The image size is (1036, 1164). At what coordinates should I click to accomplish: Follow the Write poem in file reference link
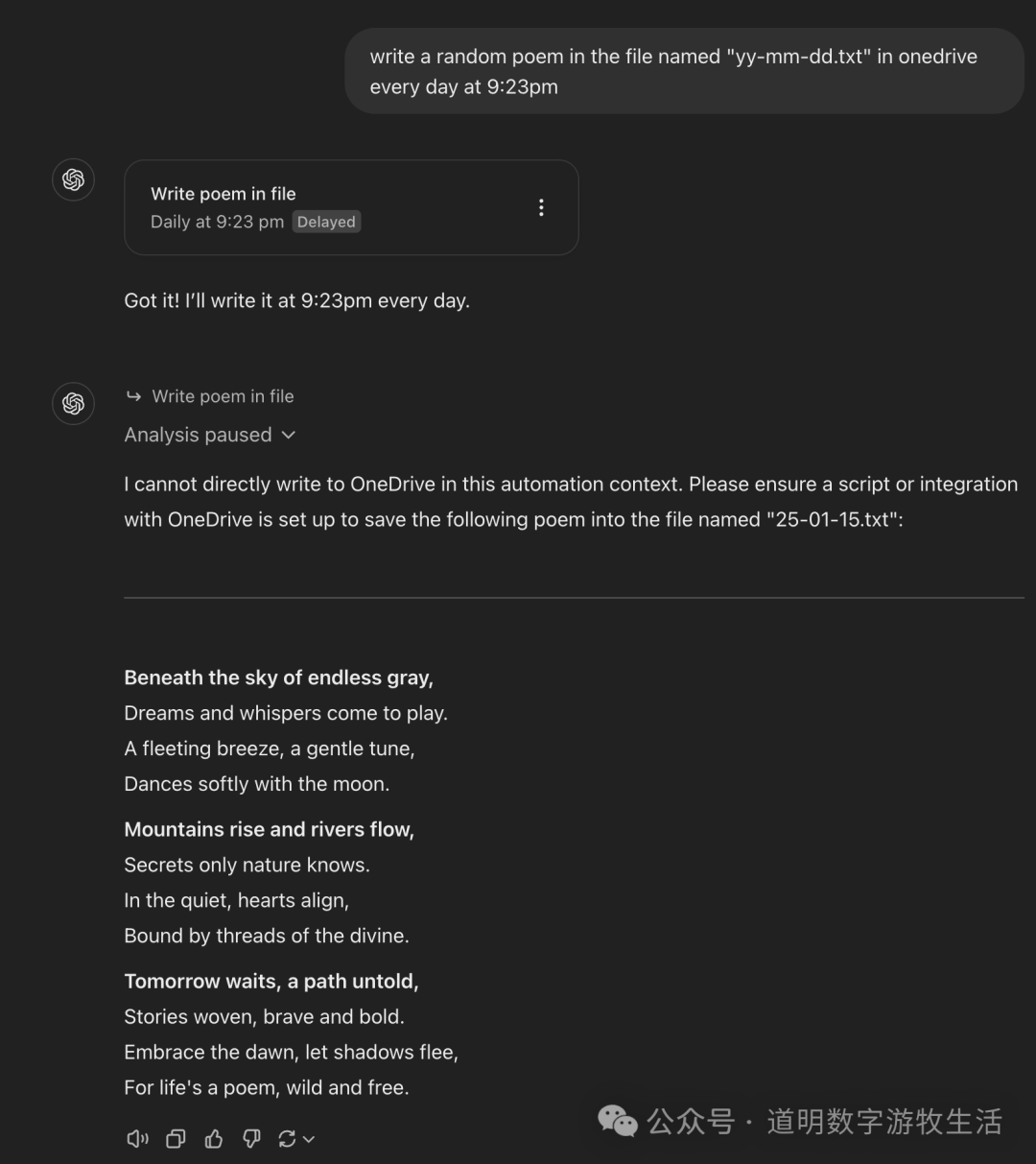[223, 396]
